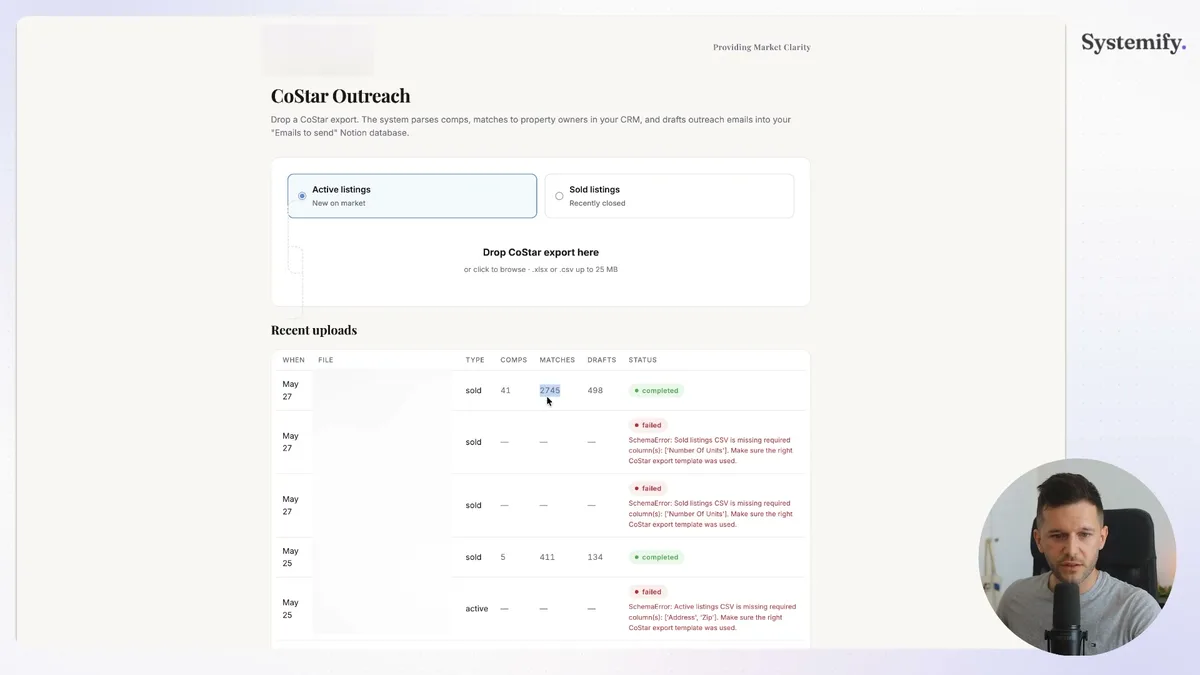Screen dimensions: 1200x675
Task: Click the 41 comps cell
Action: (506, 391)
